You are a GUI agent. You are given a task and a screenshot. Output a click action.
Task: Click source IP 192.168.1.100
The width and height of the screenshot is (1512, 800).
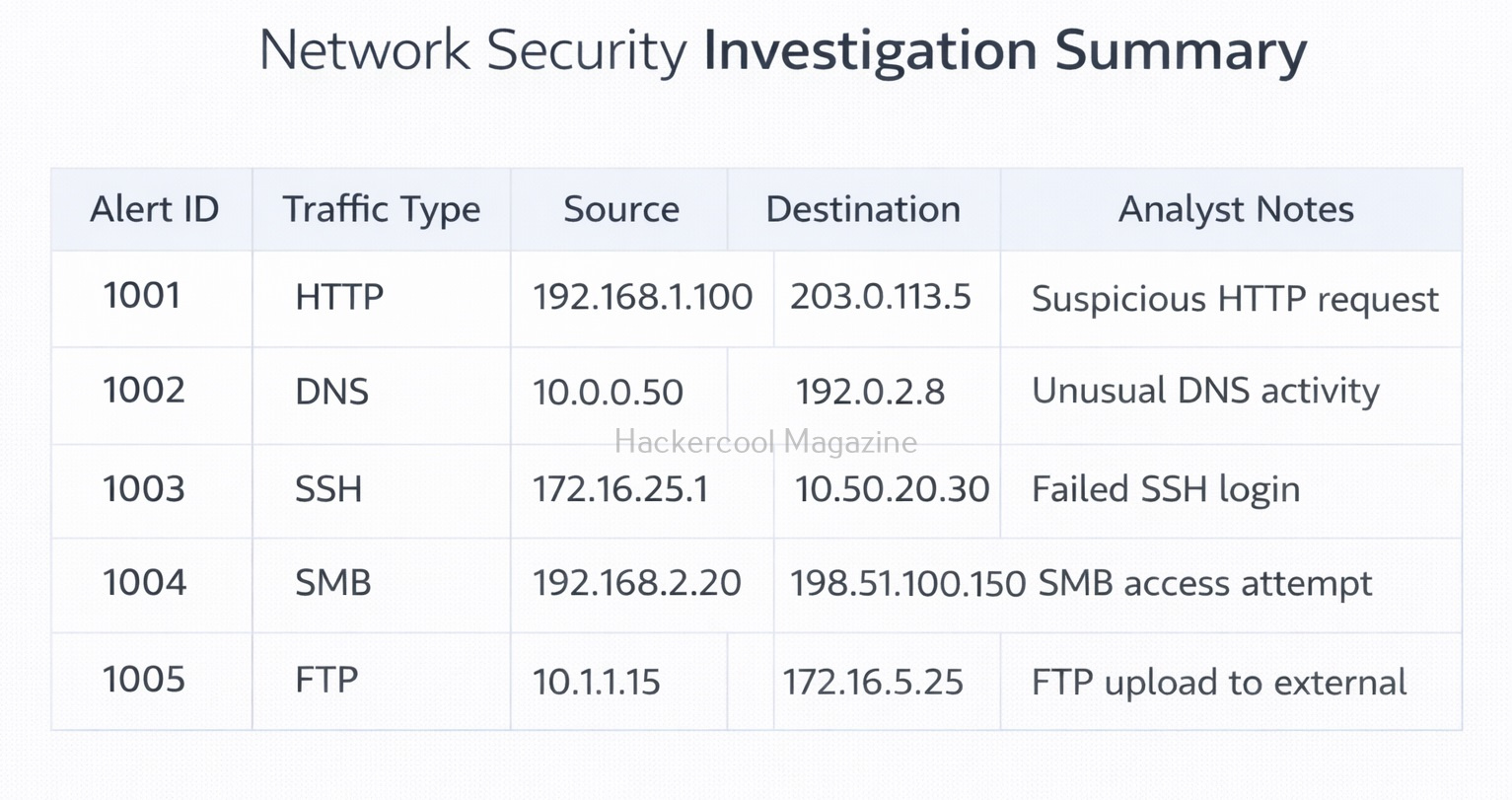click(x=642, y=297)
